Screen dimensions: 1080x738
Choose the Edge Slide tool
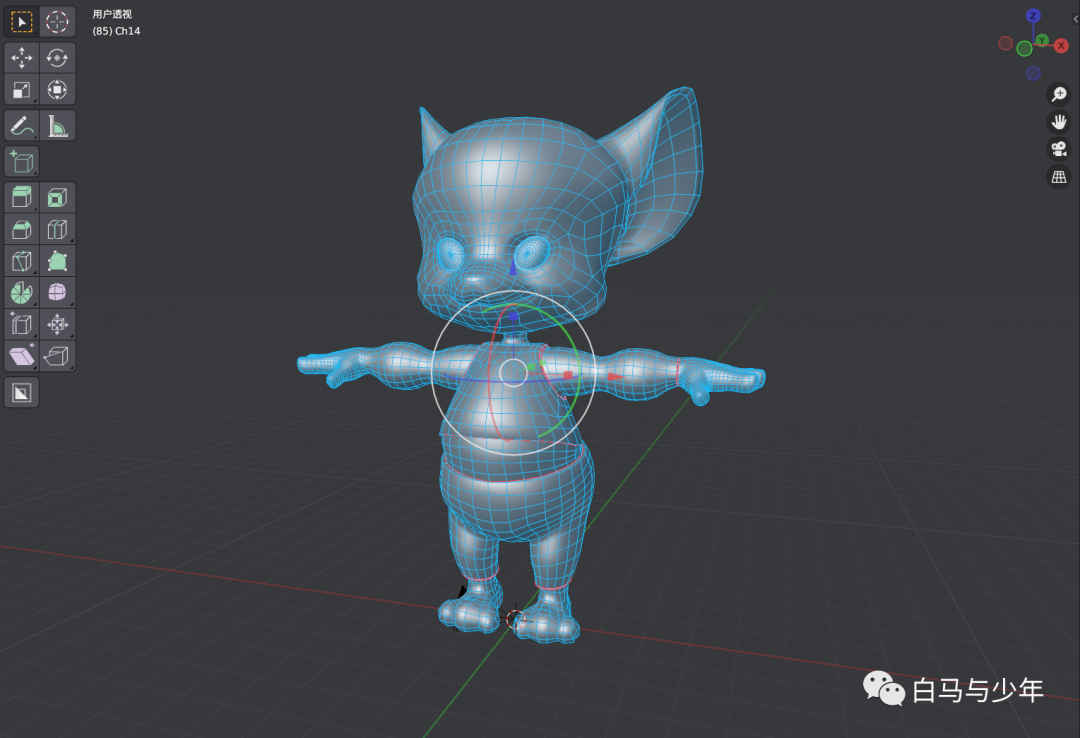21,325
